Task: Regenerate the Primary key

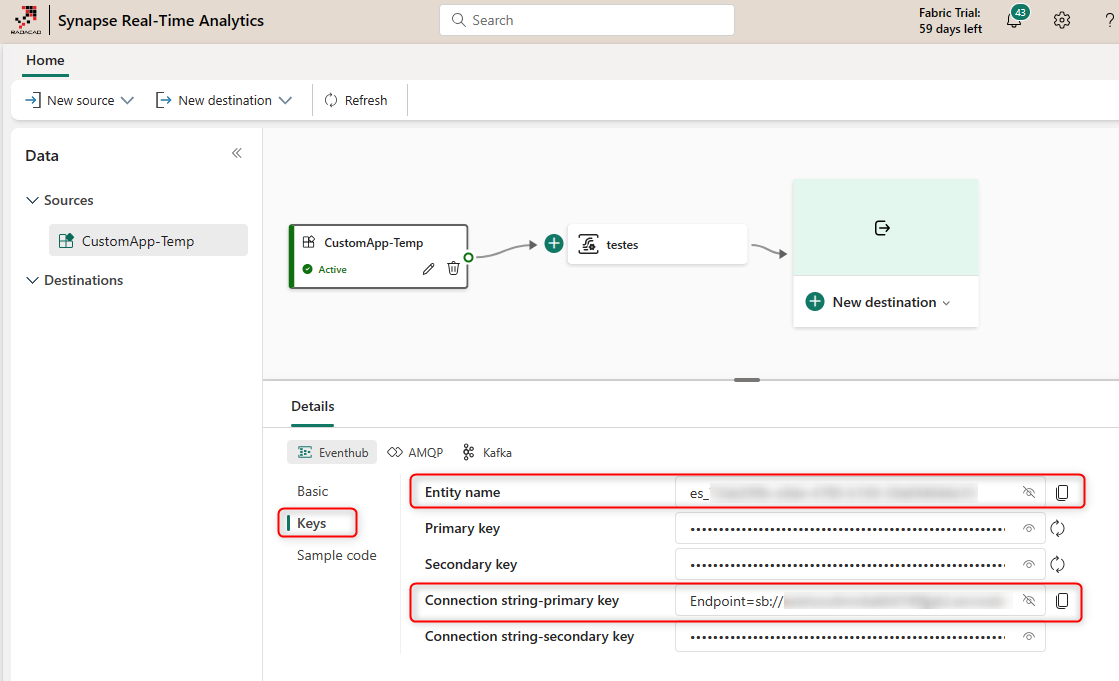Action: (x=1058, y=529)
